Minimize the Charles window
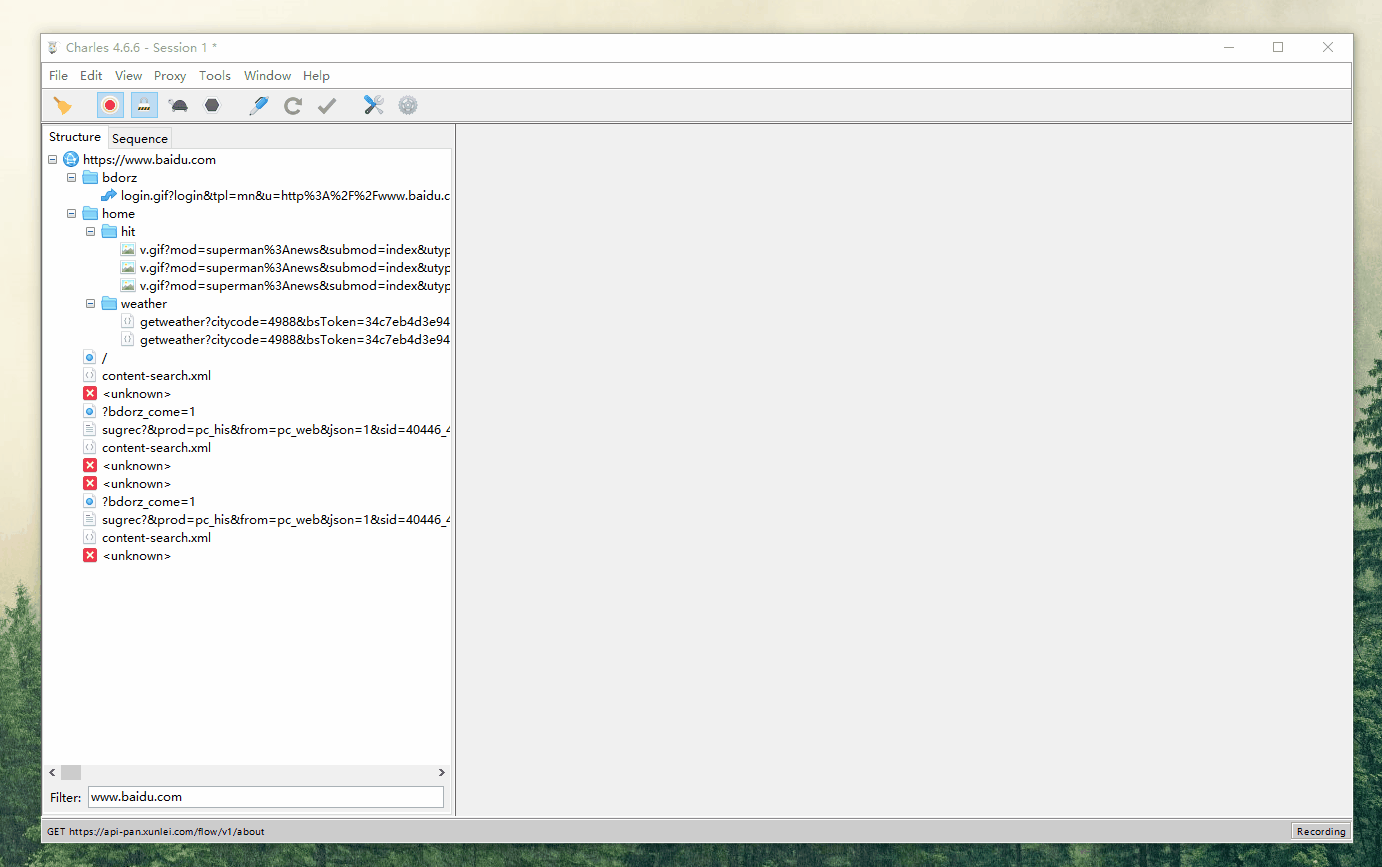Image resolution: width=1382 pixels, height=867 pixels. 1228,47
